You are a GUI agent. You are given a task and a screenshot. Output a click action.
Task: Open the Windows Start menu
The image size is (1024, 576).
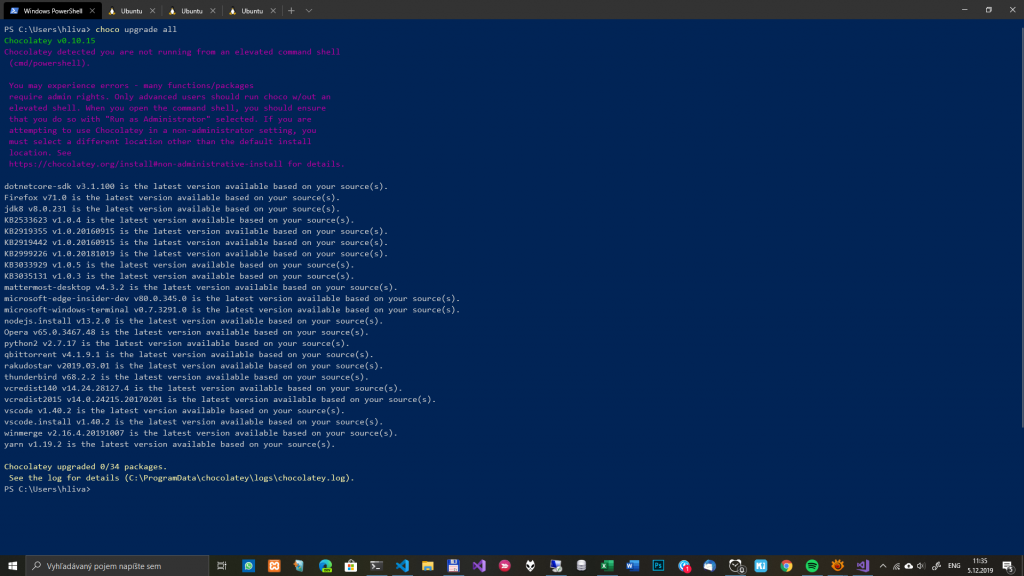point(12,566)
